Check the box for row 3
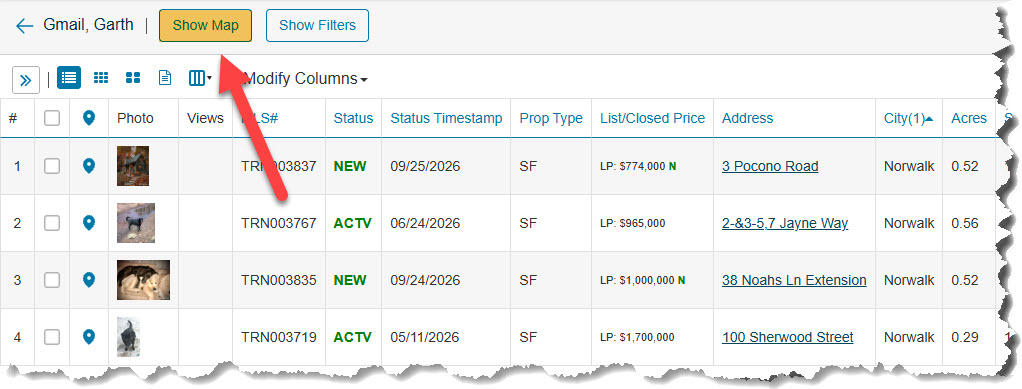The width and height of the screenshot is (1022, 389). [52, 280]
